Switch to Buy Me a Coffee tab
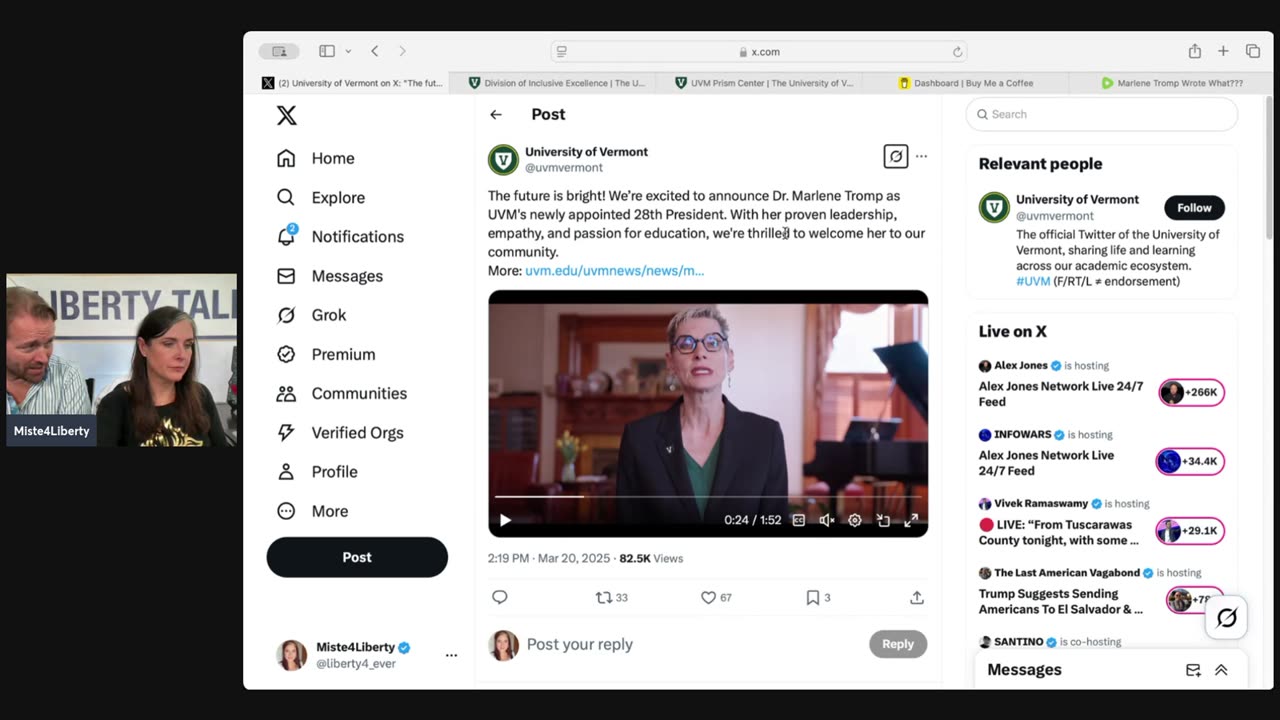 [x=965, y=83]
